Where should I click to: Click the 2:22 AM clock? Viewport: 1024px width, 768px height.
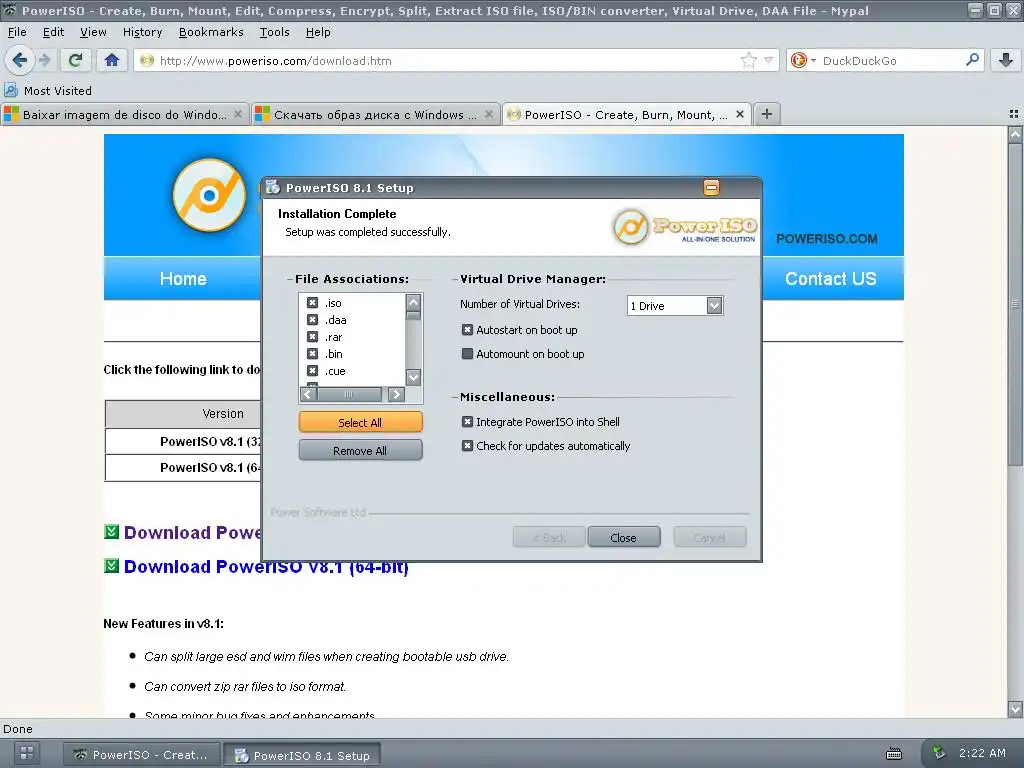coord(982,753)
